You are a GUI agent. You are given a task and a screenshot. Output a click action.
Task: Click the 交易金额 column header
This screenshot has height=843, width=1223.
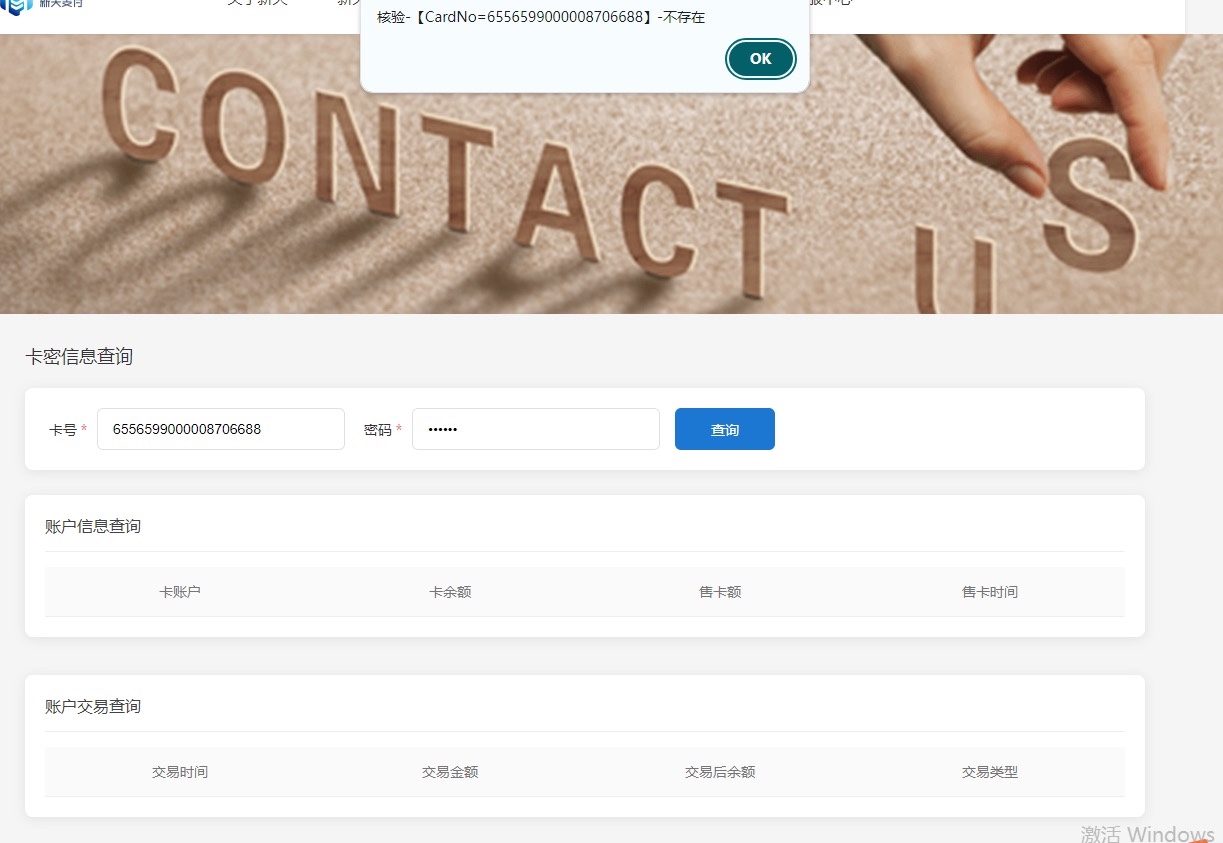point(450,772)
